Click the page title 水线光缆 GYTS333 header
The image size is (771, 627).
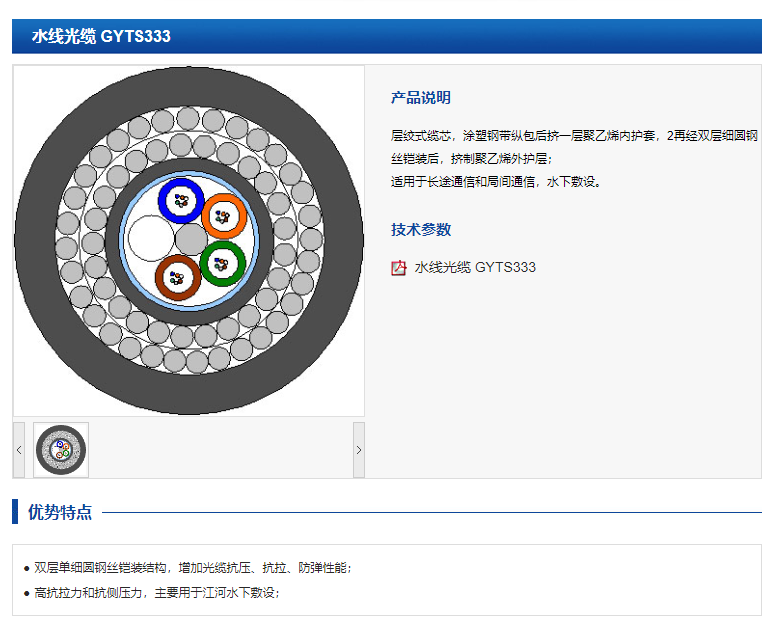101,37
